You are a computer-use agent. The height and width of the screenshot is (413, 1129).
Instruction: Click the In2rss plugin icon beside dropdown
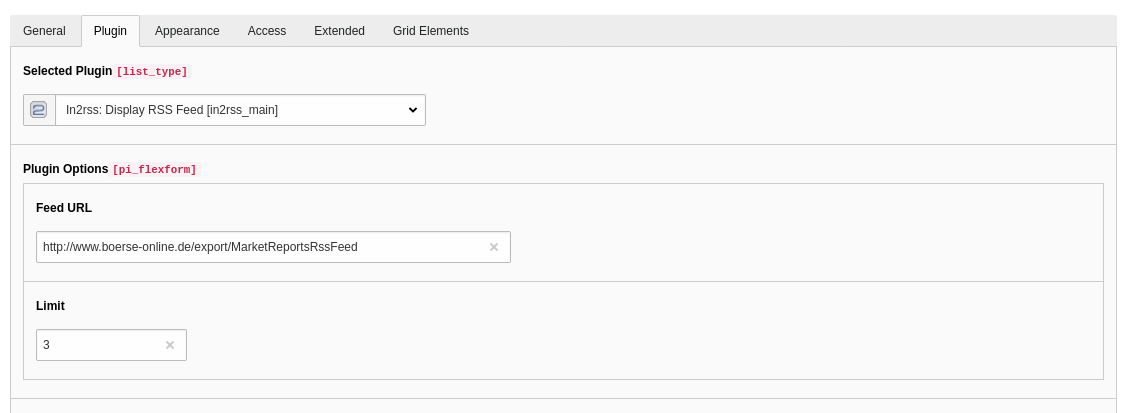coord(39,110)
